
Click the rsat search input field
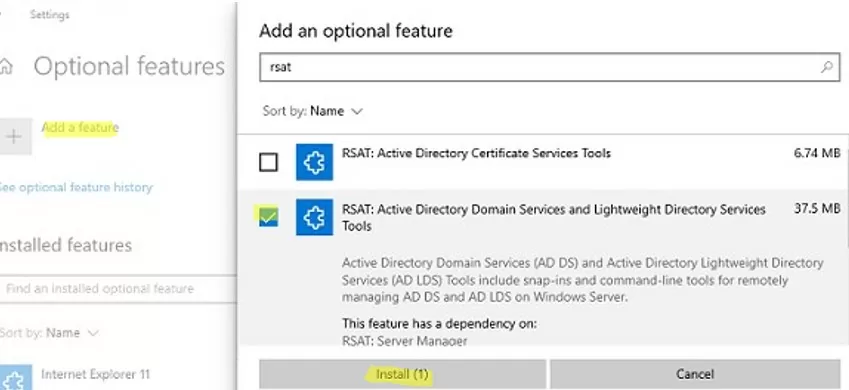coord(550,67)
